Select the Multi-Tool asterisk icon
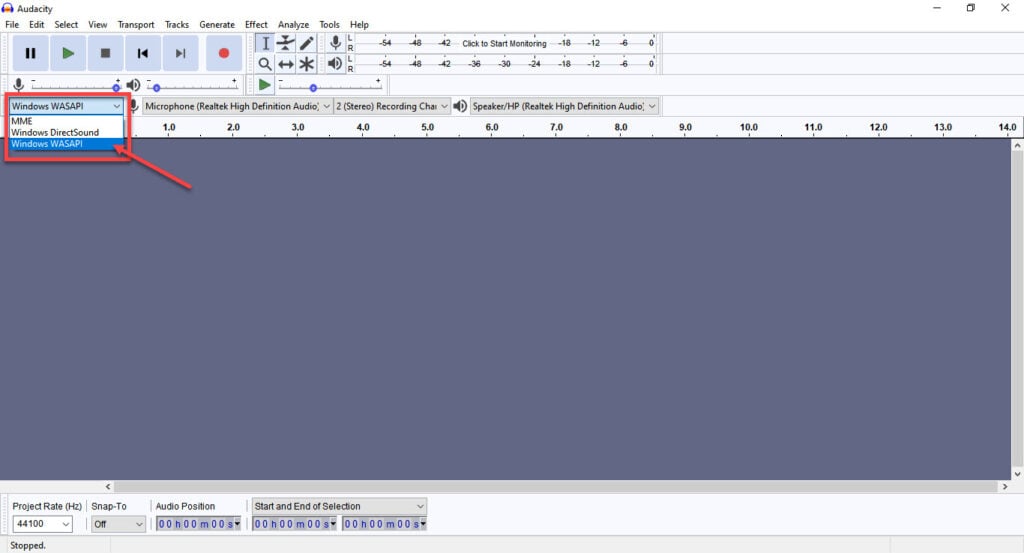Screen dimensions: 1024x553 (306, 64)
